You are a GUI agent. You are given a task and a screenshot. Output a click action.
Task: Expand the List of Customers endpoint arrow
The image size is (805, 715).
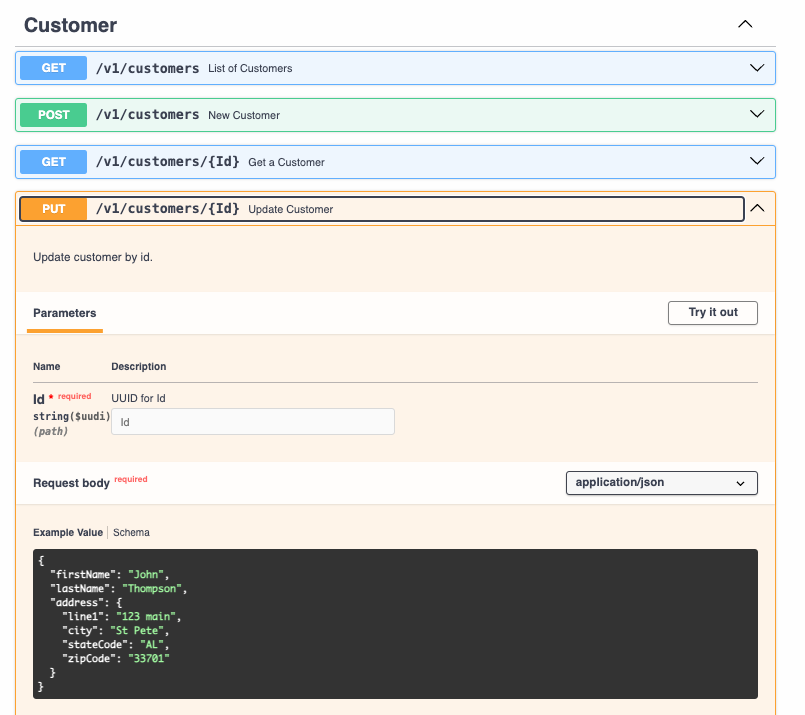pos(757,68)
